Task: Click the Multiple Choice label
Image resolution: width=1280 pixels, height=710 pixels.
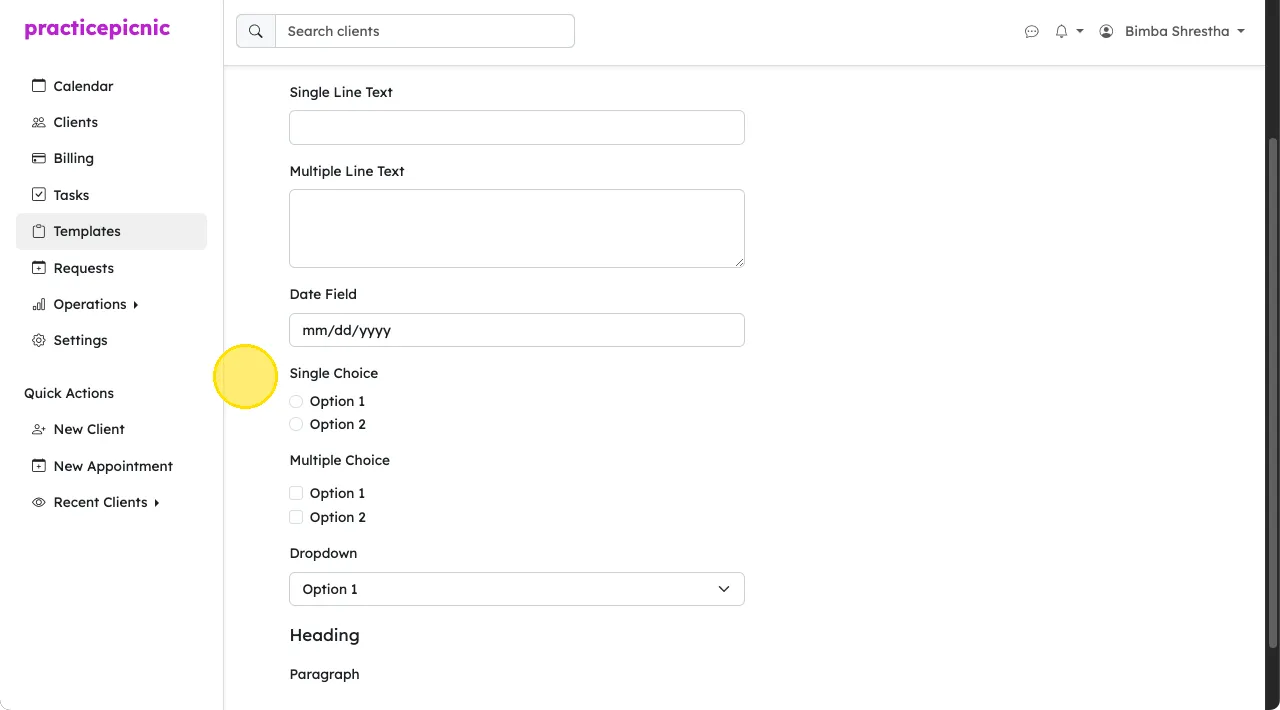Action: [x=340, y=460]
